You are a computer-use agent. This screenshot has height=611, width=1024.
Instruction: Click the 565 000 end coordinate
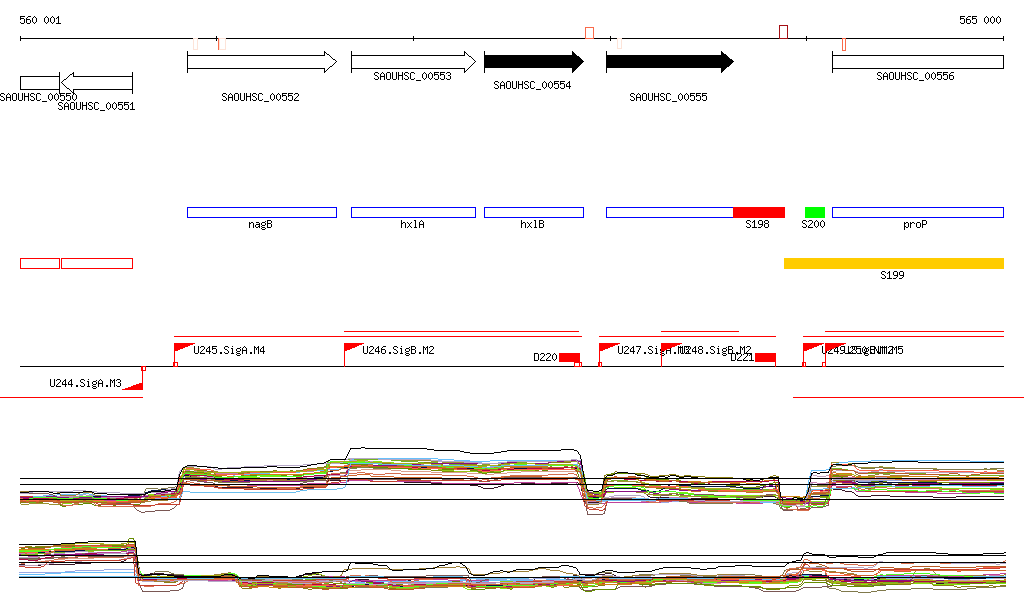pyautogui.click(x=980, y=20)
